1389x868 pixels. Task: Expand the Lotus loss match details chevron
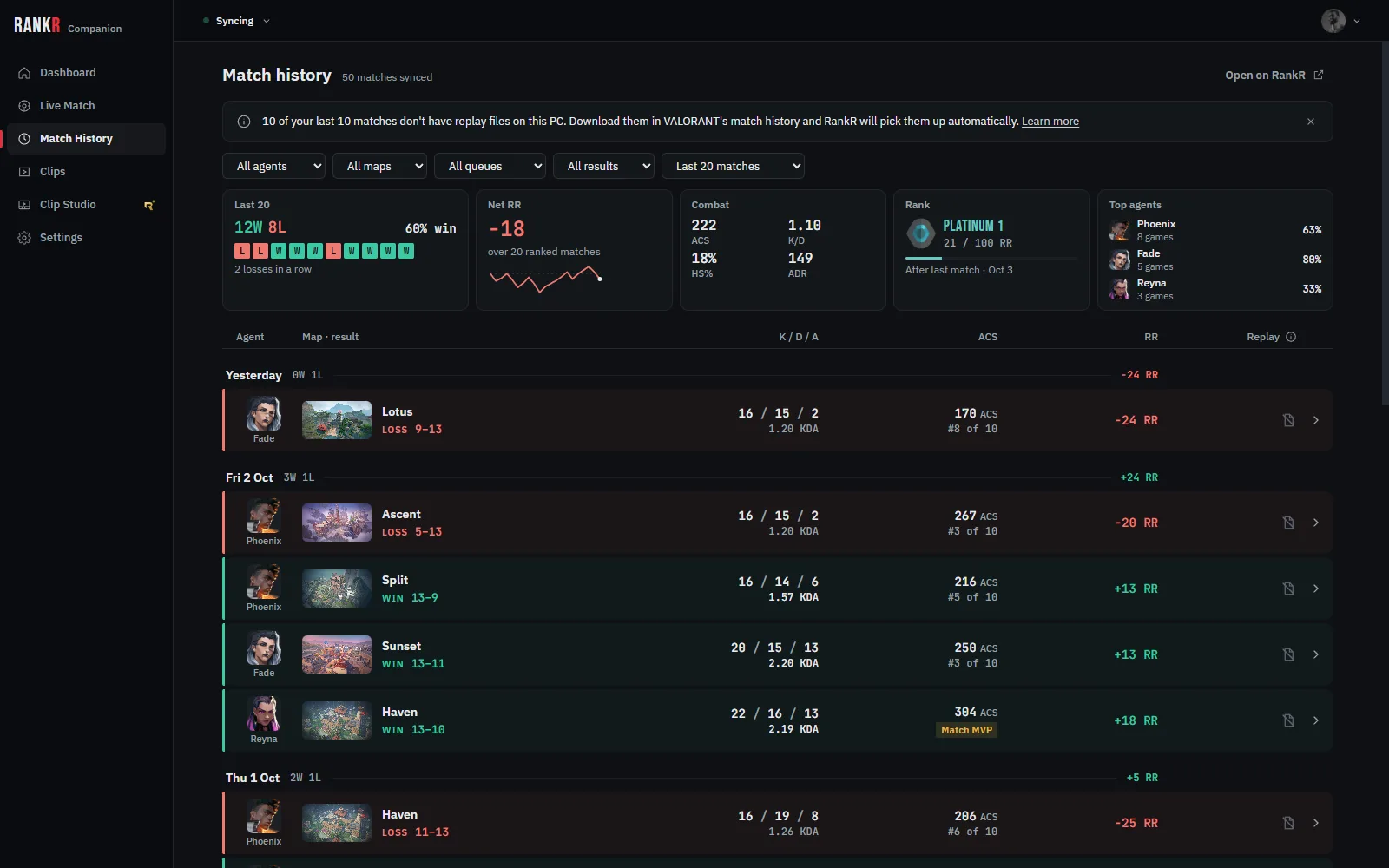tap(1316, 420)
